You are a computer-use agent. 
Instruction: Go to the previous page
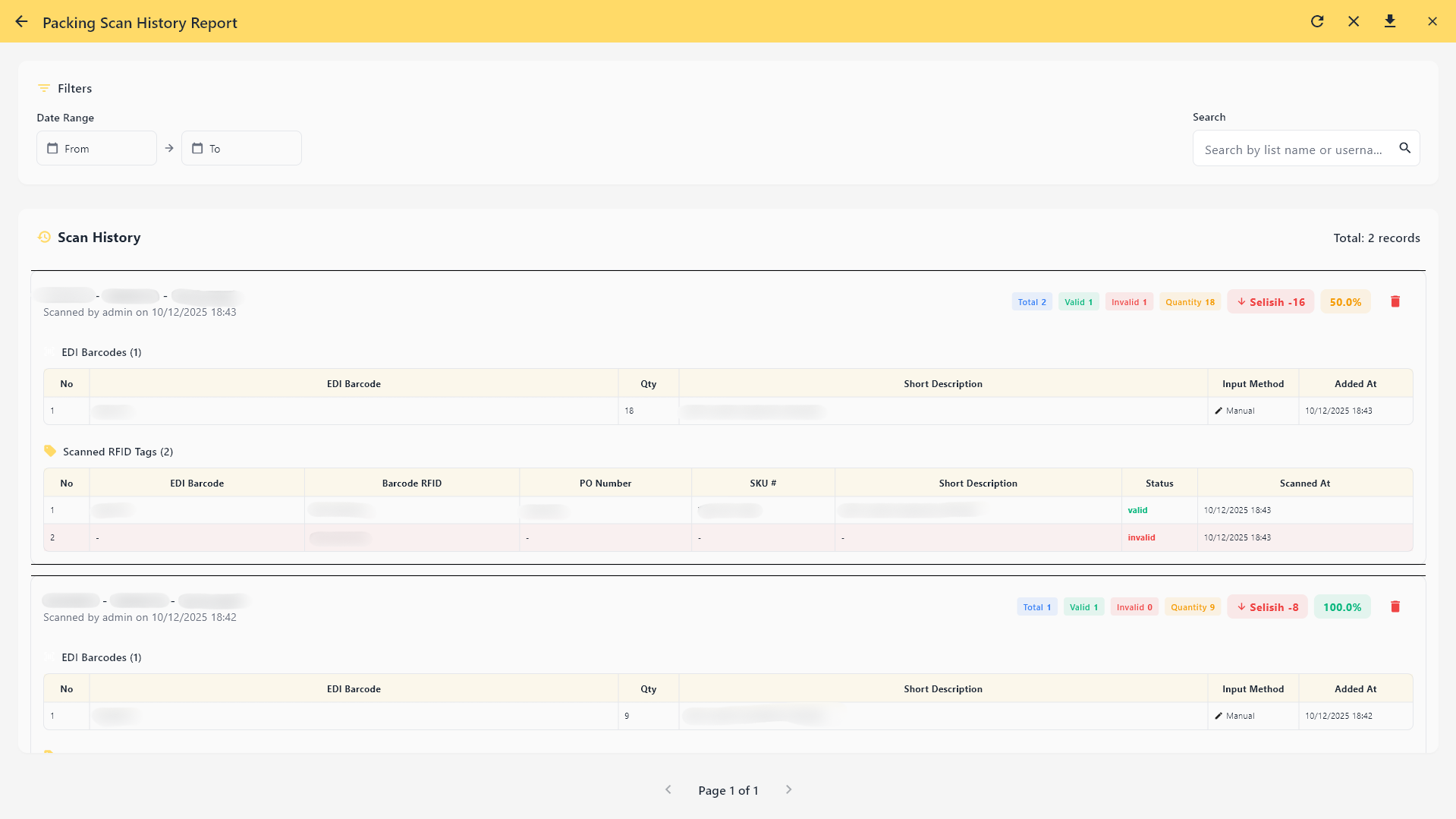(x=668, y=790)
